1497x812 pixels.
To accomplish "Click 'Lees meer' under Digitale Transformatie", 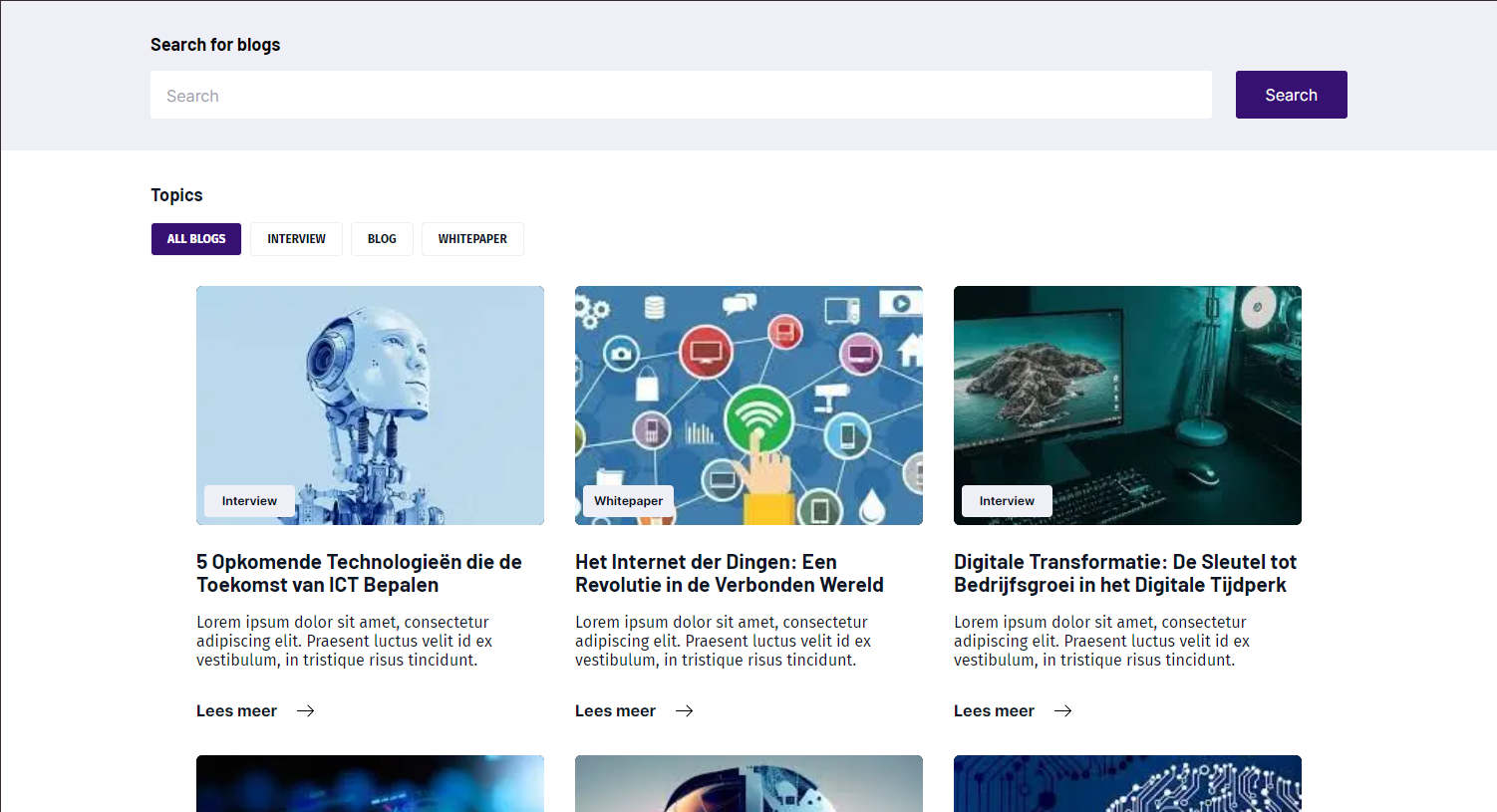I will tap(994, 711).
